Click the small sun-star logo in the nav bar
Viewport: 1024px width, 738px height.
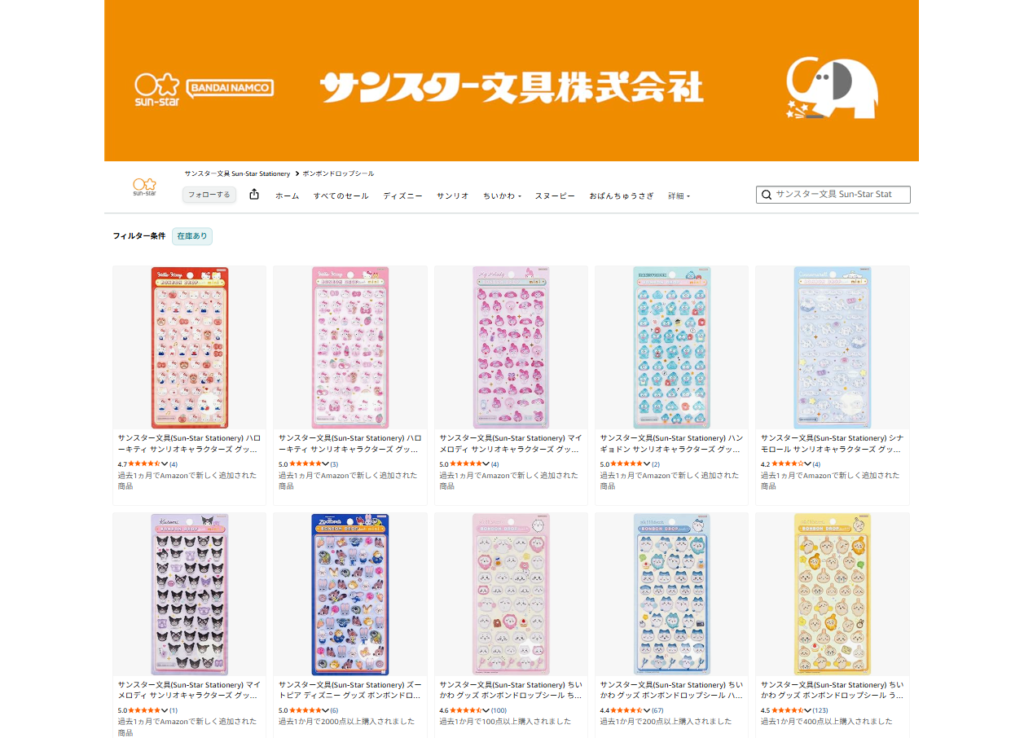point(144,187)
